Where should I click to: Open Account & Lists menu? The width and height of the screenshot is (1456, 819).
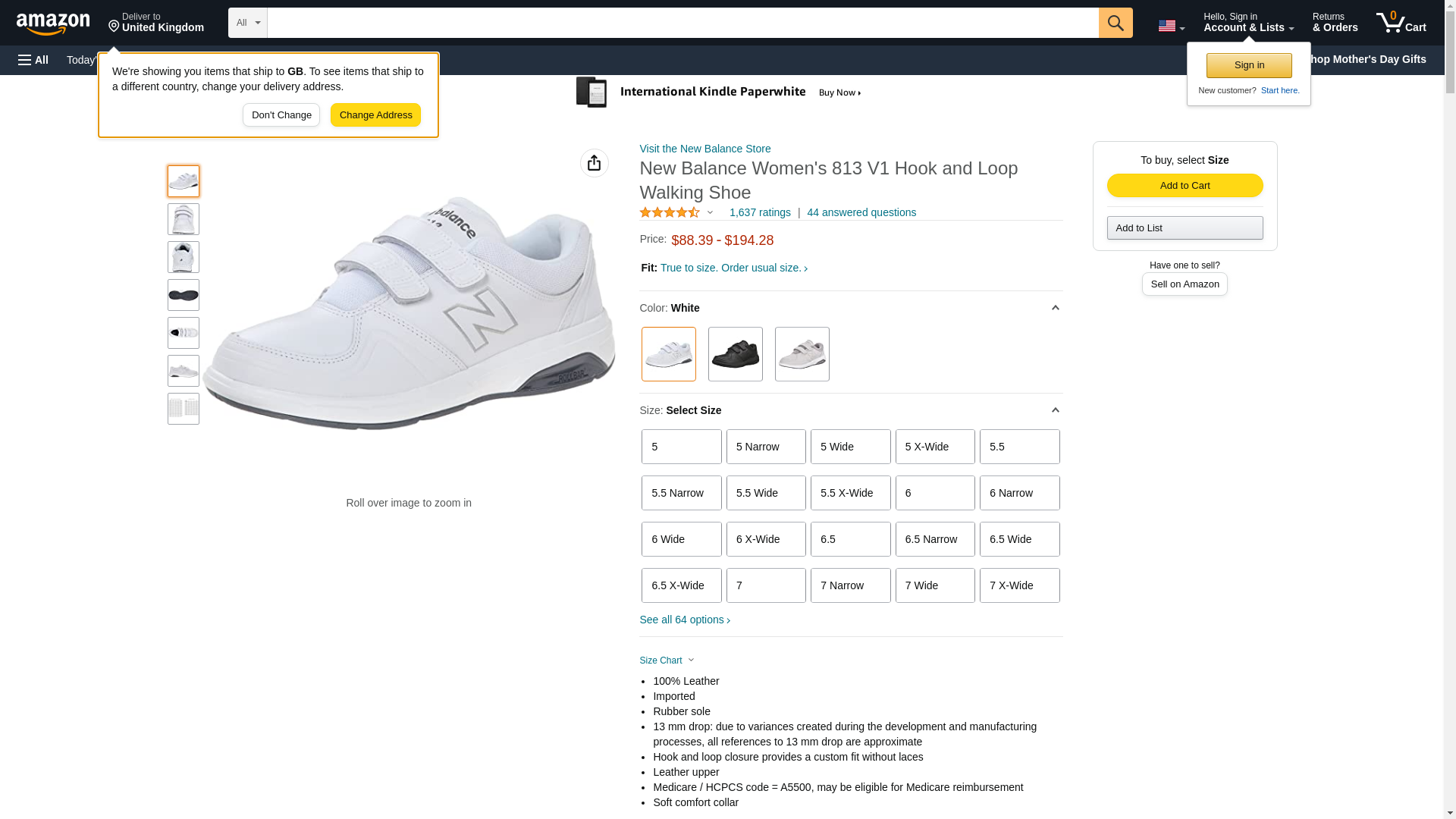1248,23
